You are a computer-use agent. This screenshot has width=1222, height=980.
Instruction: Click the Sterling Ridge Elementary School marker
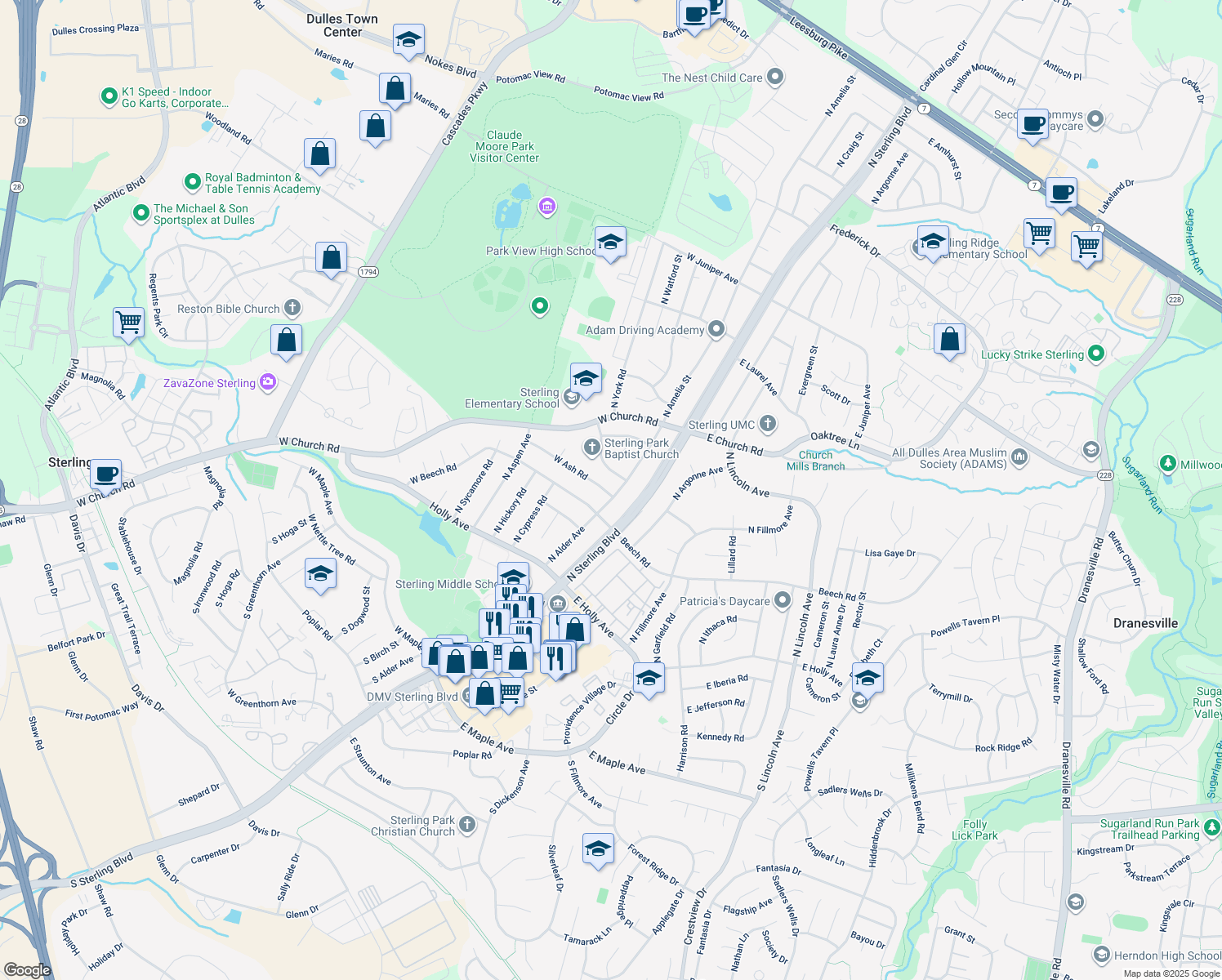[x=933, y=242]
